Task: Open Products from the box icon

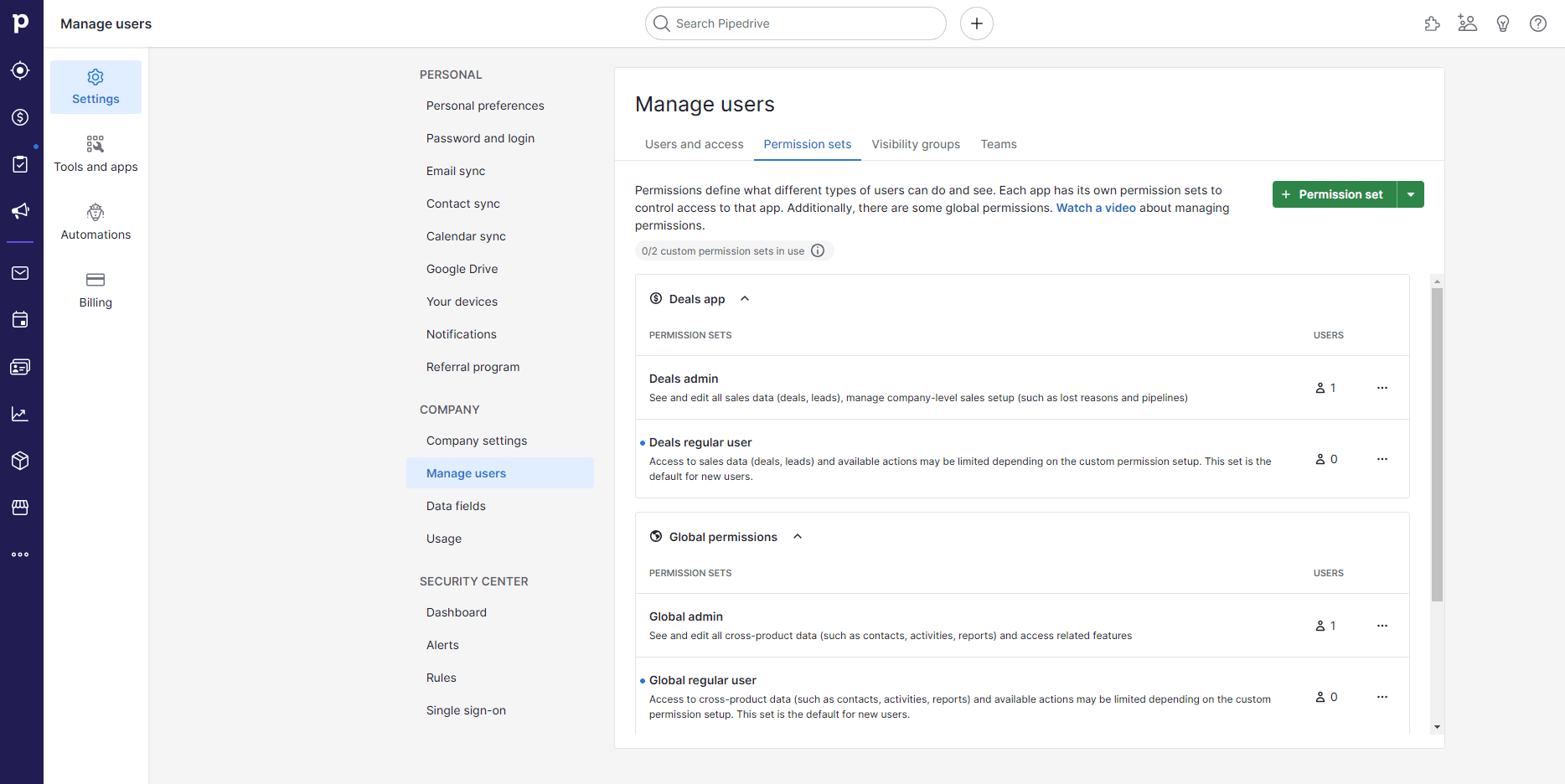Action: pyautogui.click(x=20, y=461)
